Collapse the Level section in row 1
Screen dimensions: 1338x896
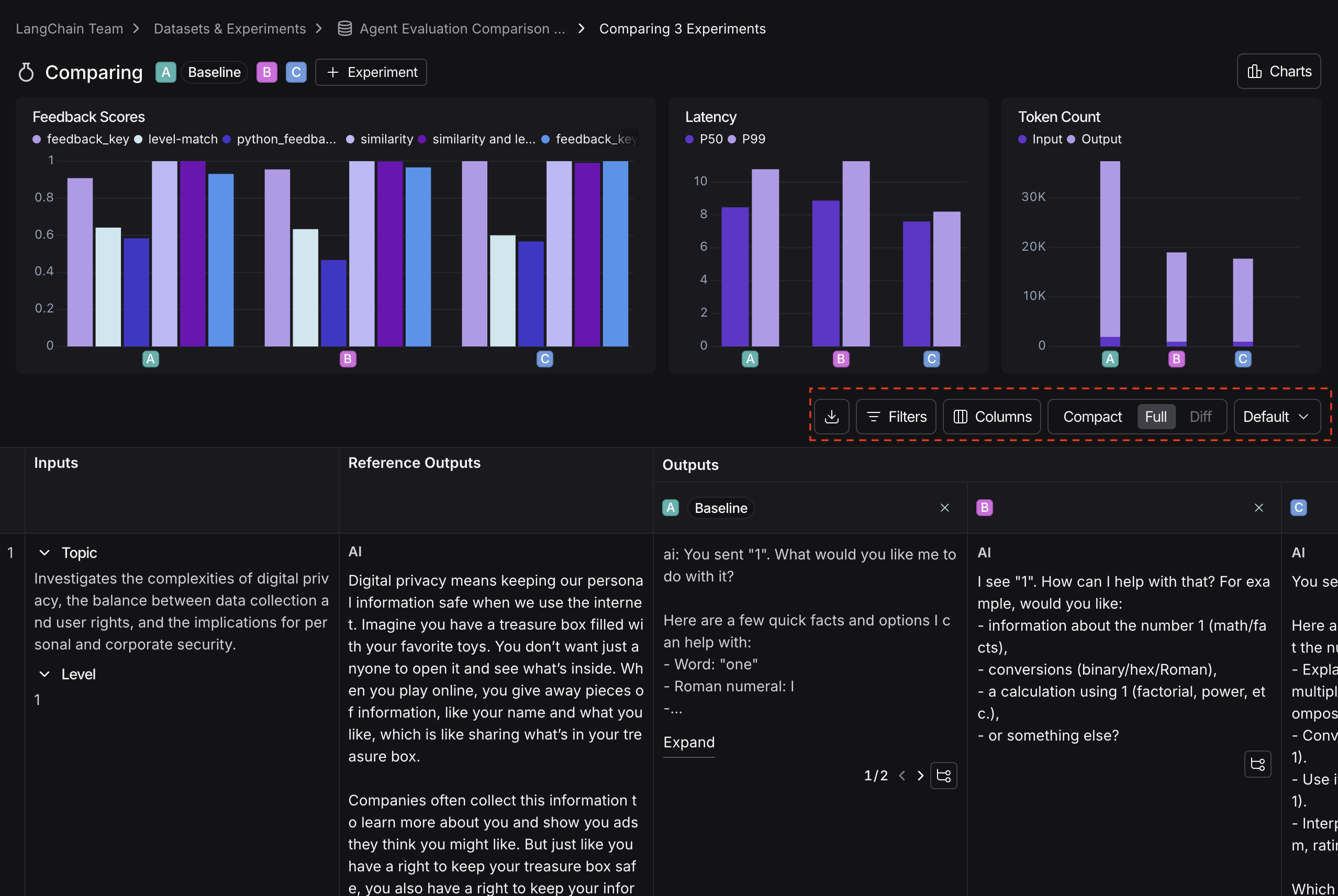pyautogui.click(x=44, y=674)
